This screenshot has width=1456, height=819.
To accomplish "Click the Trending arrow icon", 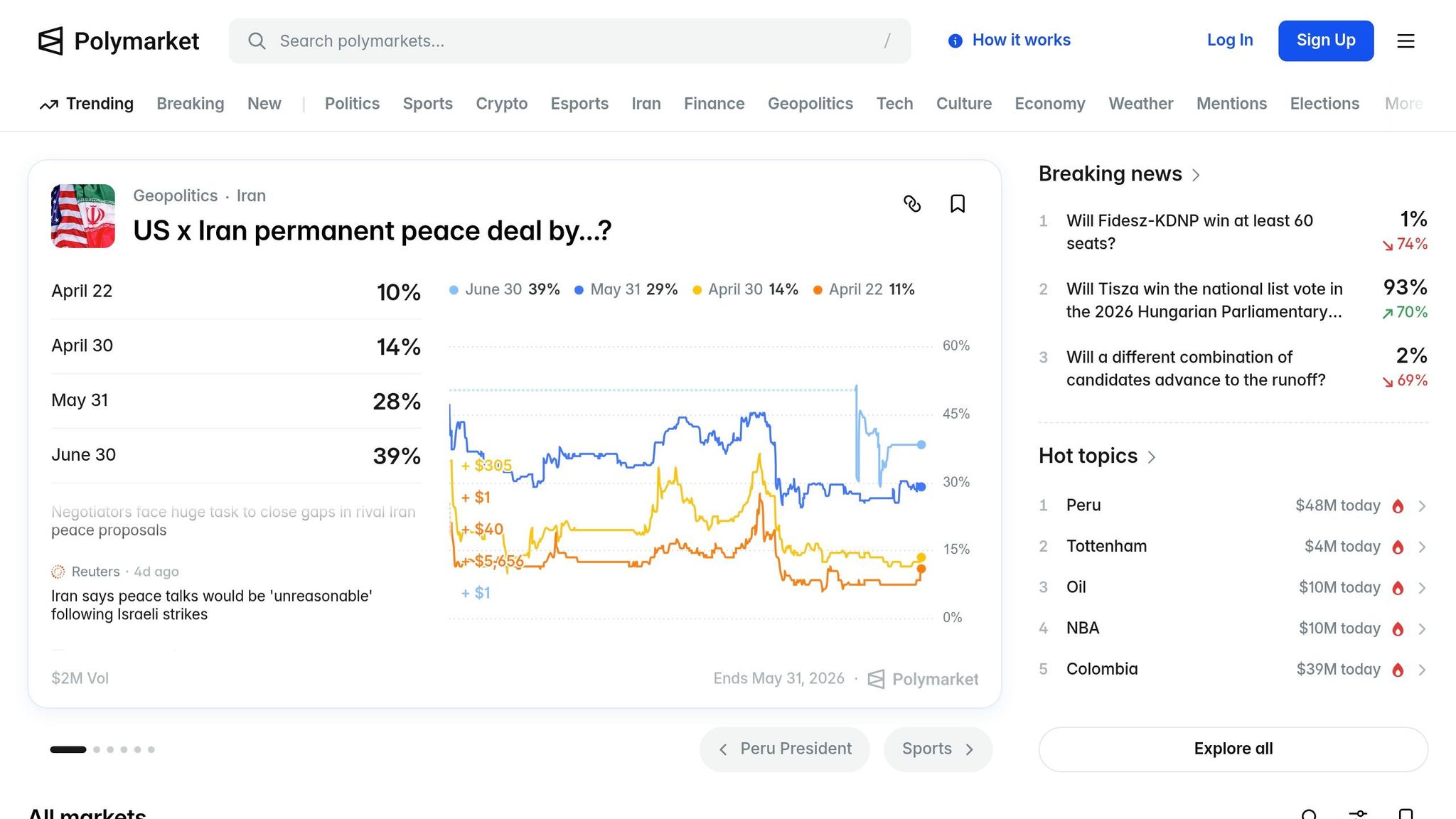I will pos(49,105).
